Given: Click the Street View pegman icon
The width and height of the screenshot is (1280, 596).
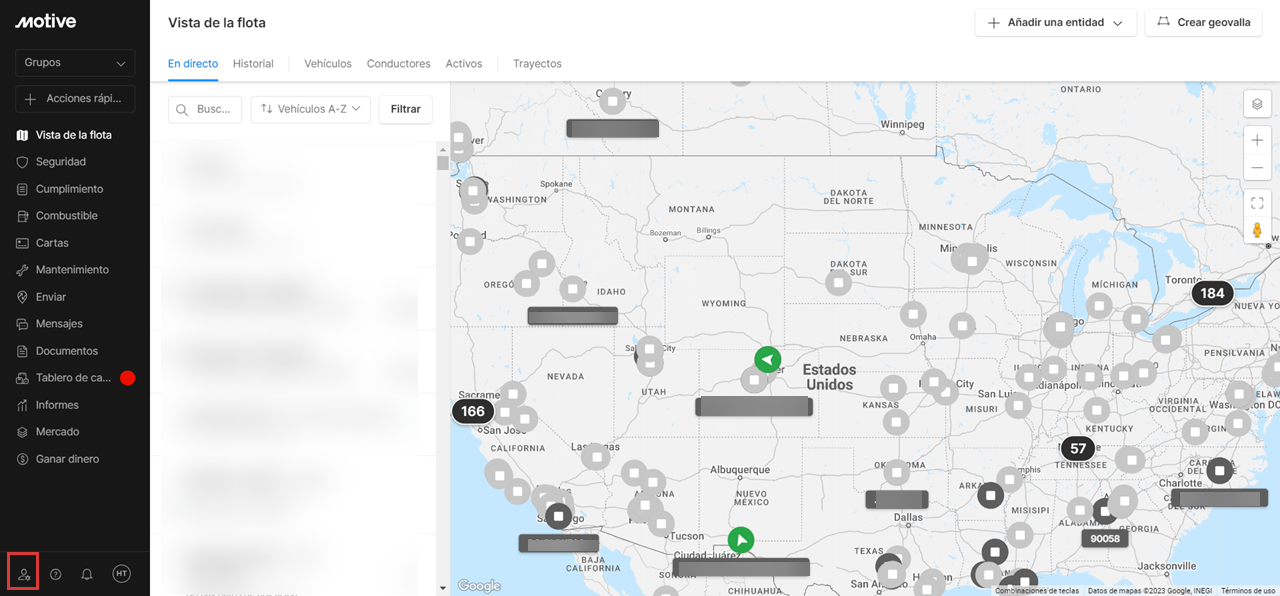Looking at the screenshot, I should click(1257, 231).
